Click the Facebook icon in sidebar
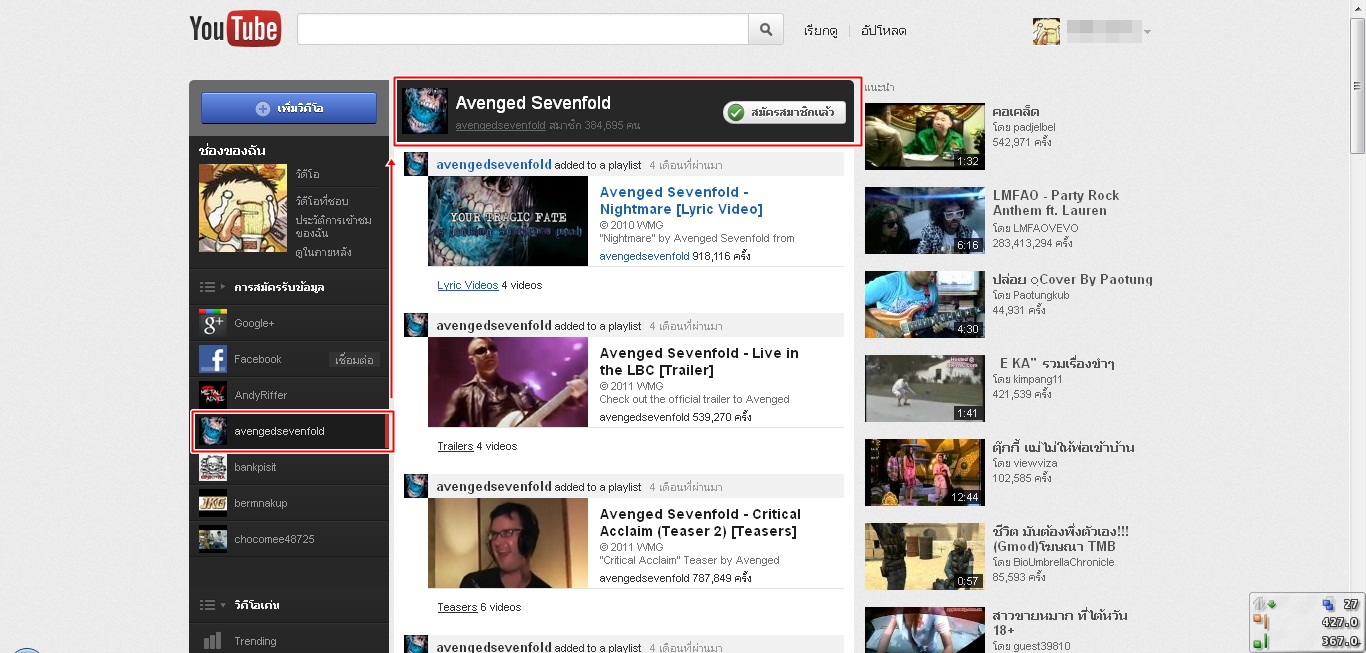This screenshot has width=1366, height=653. click(213, 359)
